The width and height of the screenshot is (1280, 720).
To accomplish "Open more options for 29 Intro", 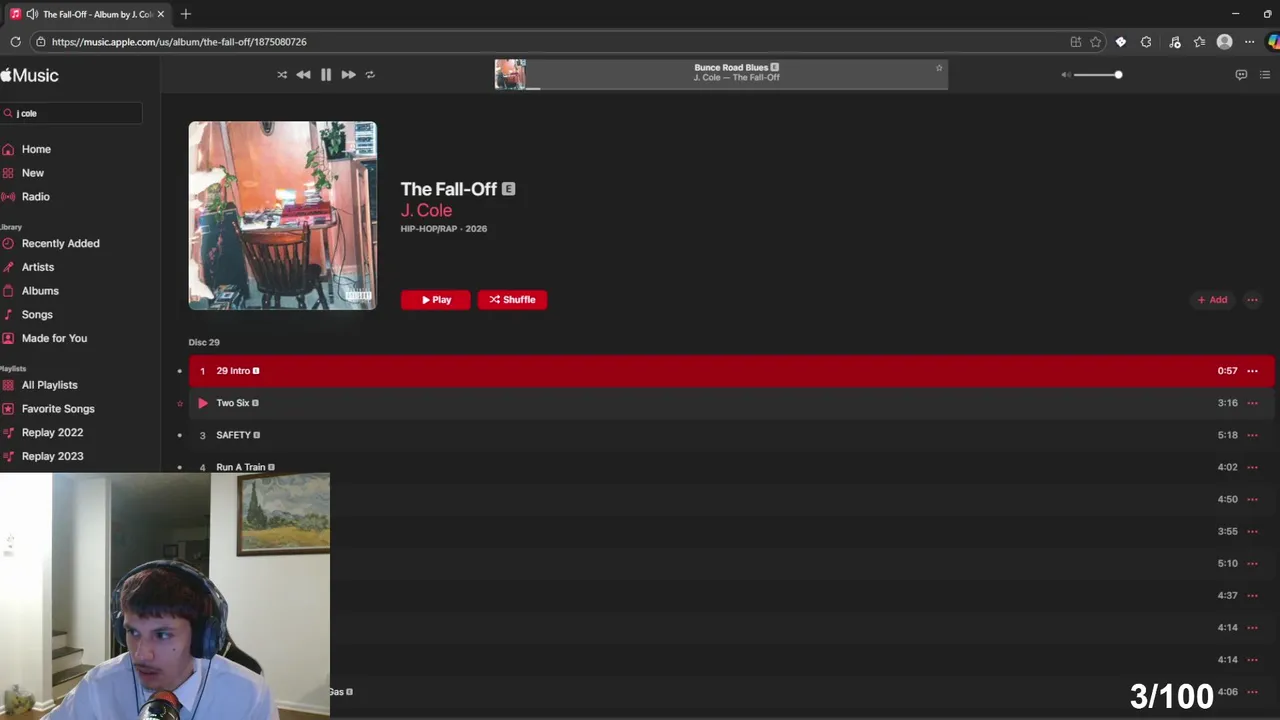I will pyautogui.click(x=1252, y=371).
